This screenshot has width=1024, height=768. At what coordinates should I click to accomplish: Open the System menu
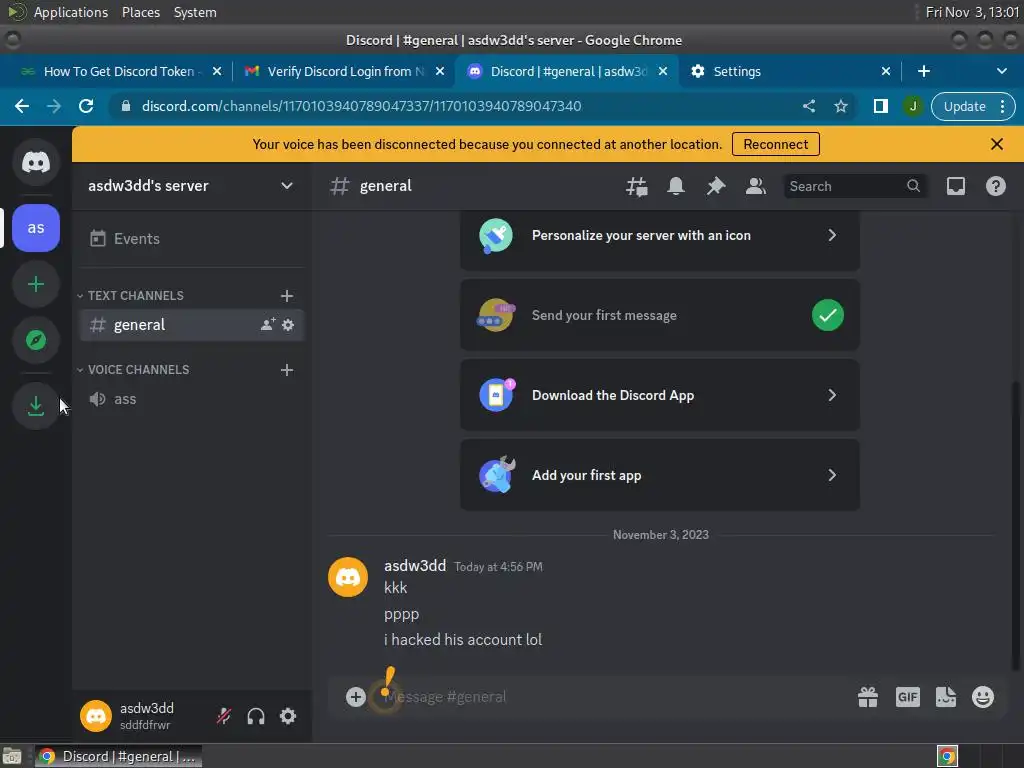[x=195, y=12]
